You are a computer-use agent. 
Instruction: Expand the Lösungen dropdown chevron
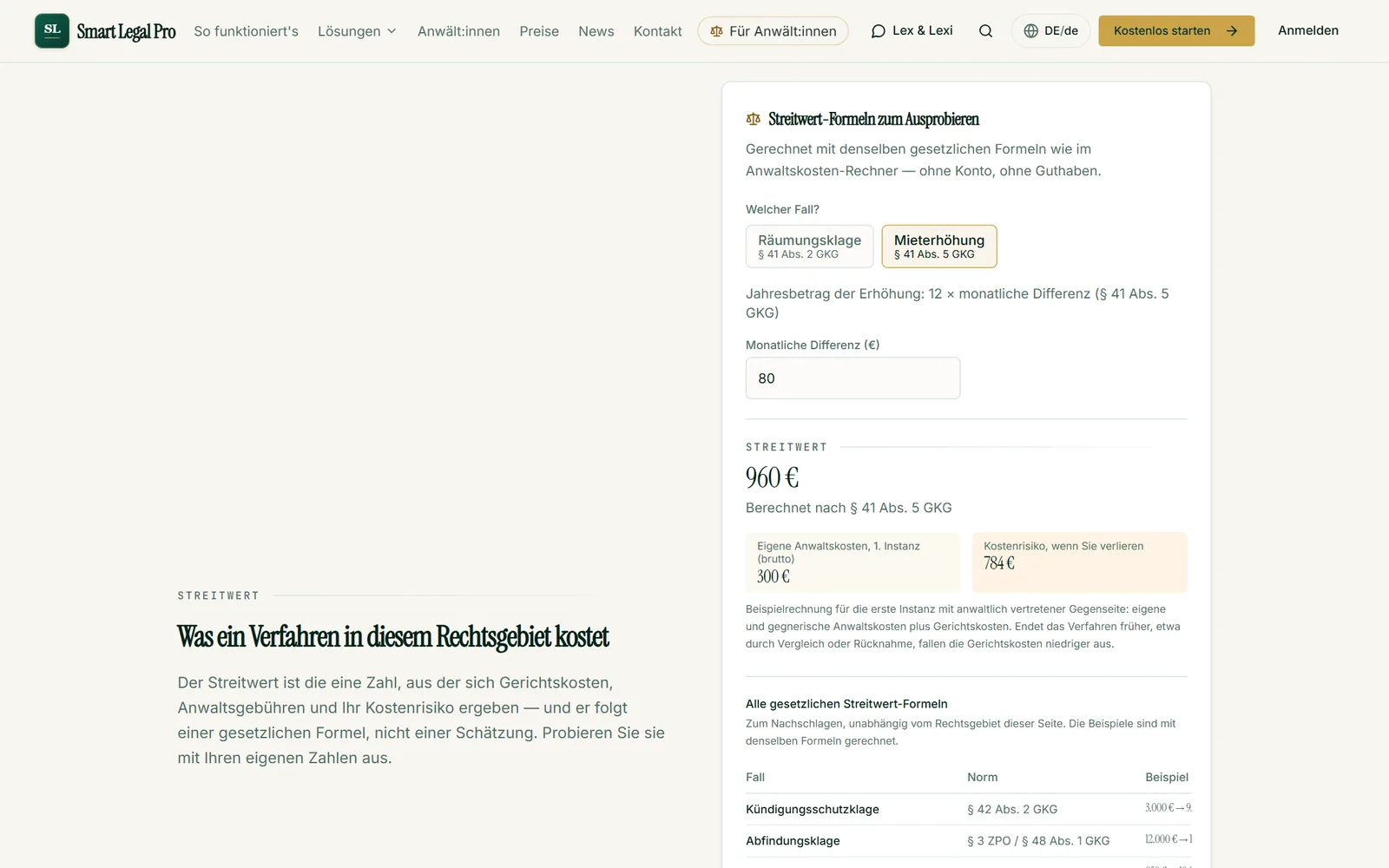point(392,31)
